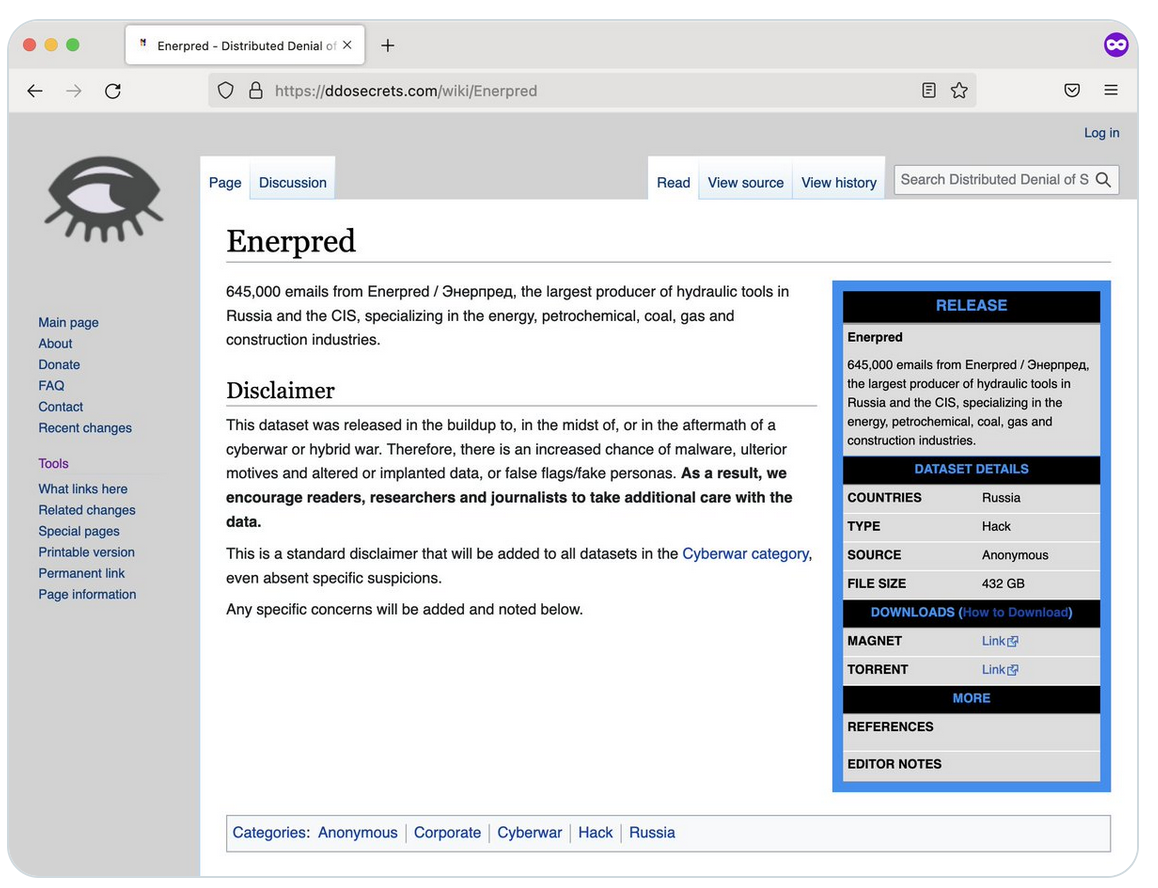This screenshot has width=1158, height=888.
Task: Open the Cyberwar category in footer
Action: pos(530,833)
